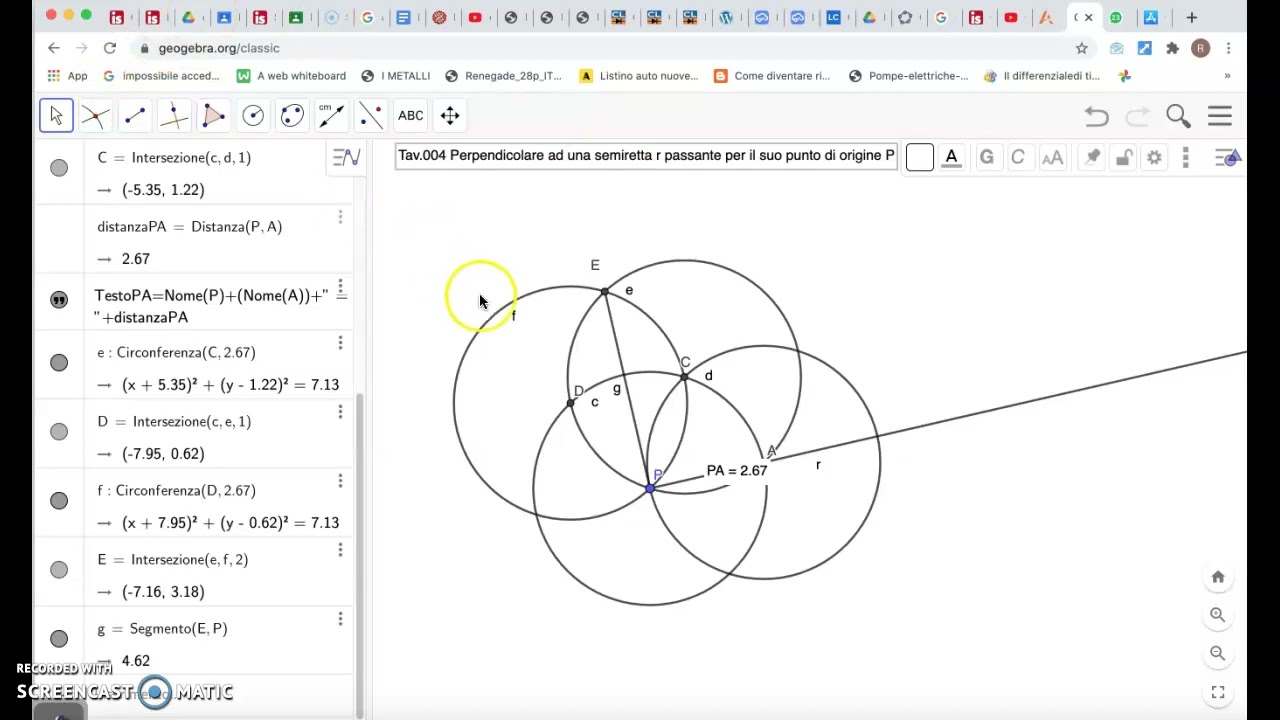Toggle visibility of text TestoPA

coord(59,299)
